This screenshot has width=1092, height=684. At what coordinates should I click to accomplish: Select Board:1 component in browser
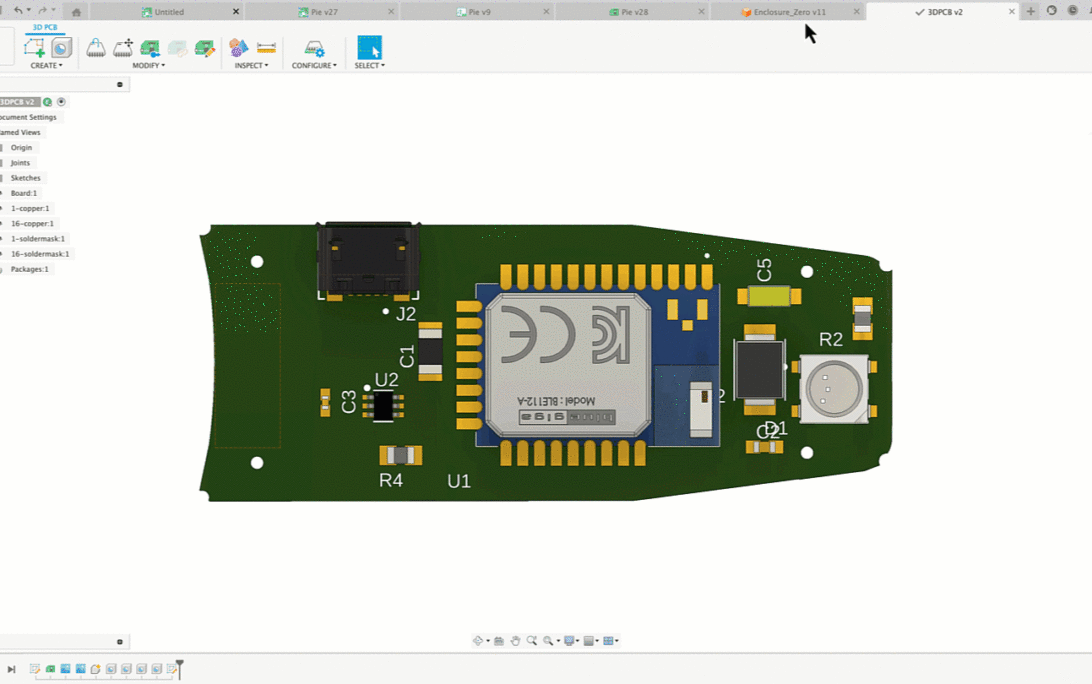point(24,193)
